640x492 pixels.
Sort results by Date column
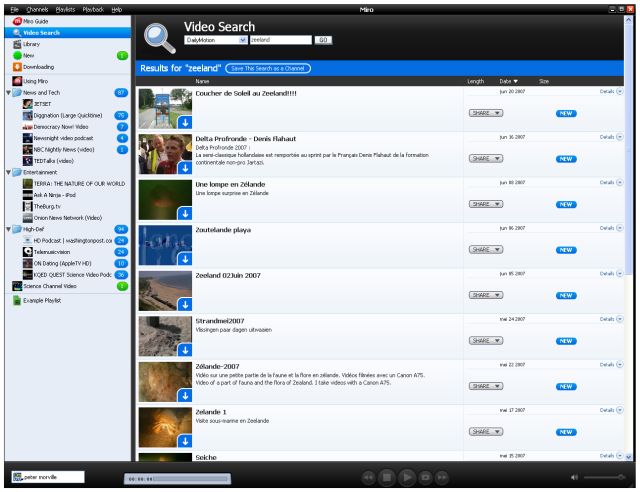tap(508, 81)
